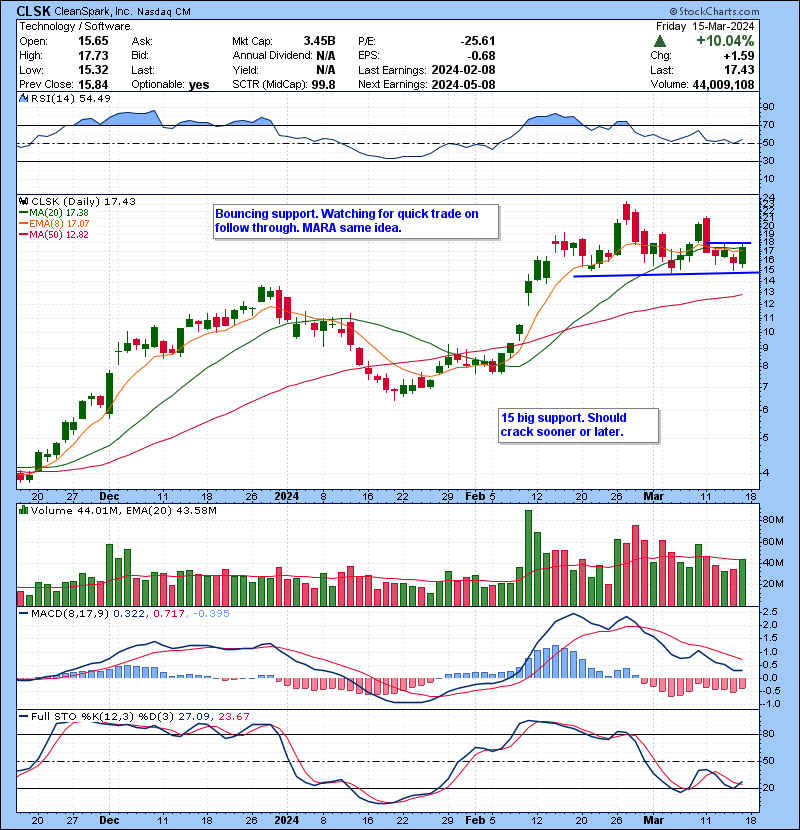Click the 80M volume axis label
Screen dimensions: 800x830
tap(772, 520)
